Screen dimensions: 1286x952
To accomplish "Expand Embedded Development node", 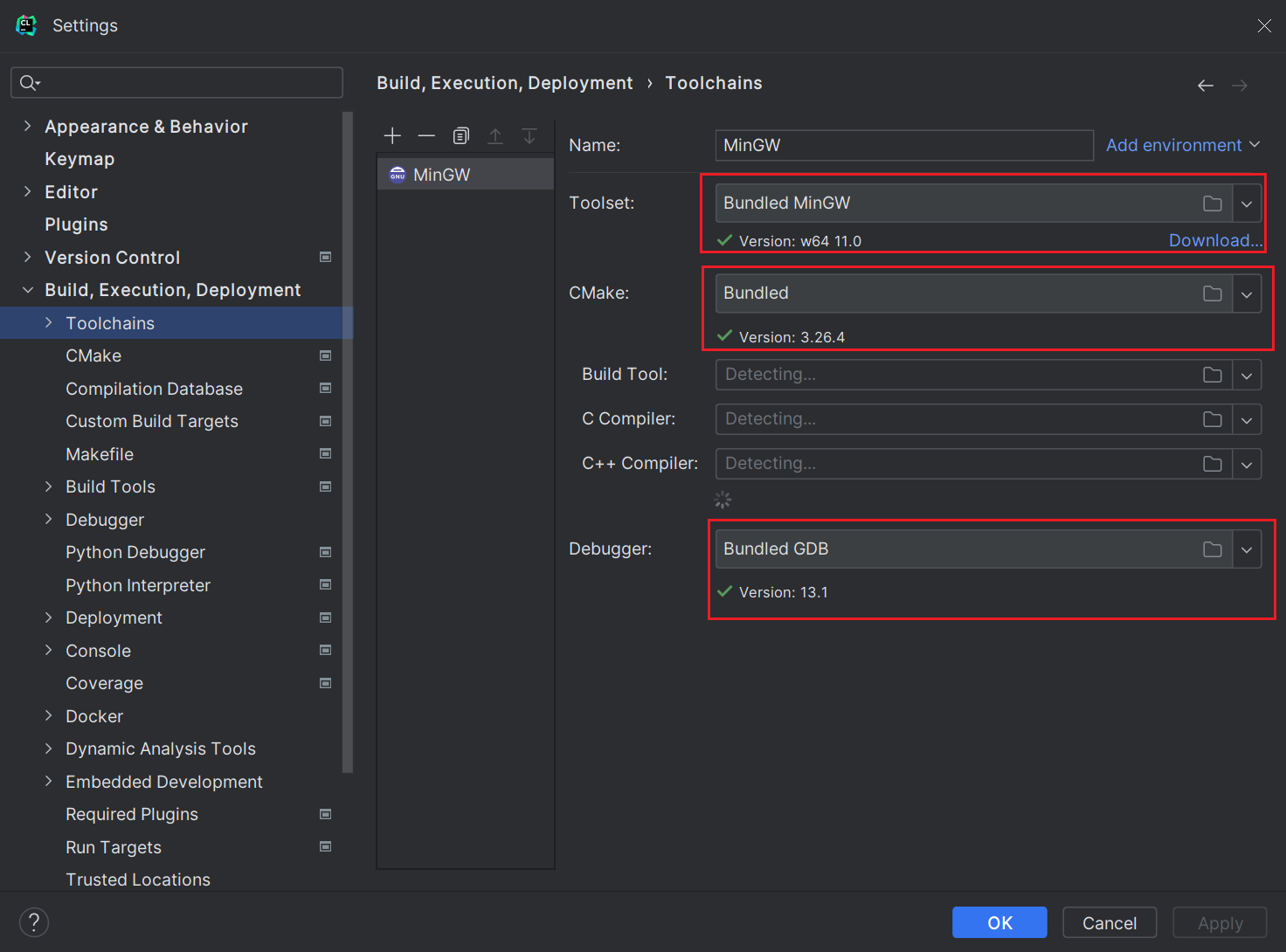I will click(x=49, y=781).
